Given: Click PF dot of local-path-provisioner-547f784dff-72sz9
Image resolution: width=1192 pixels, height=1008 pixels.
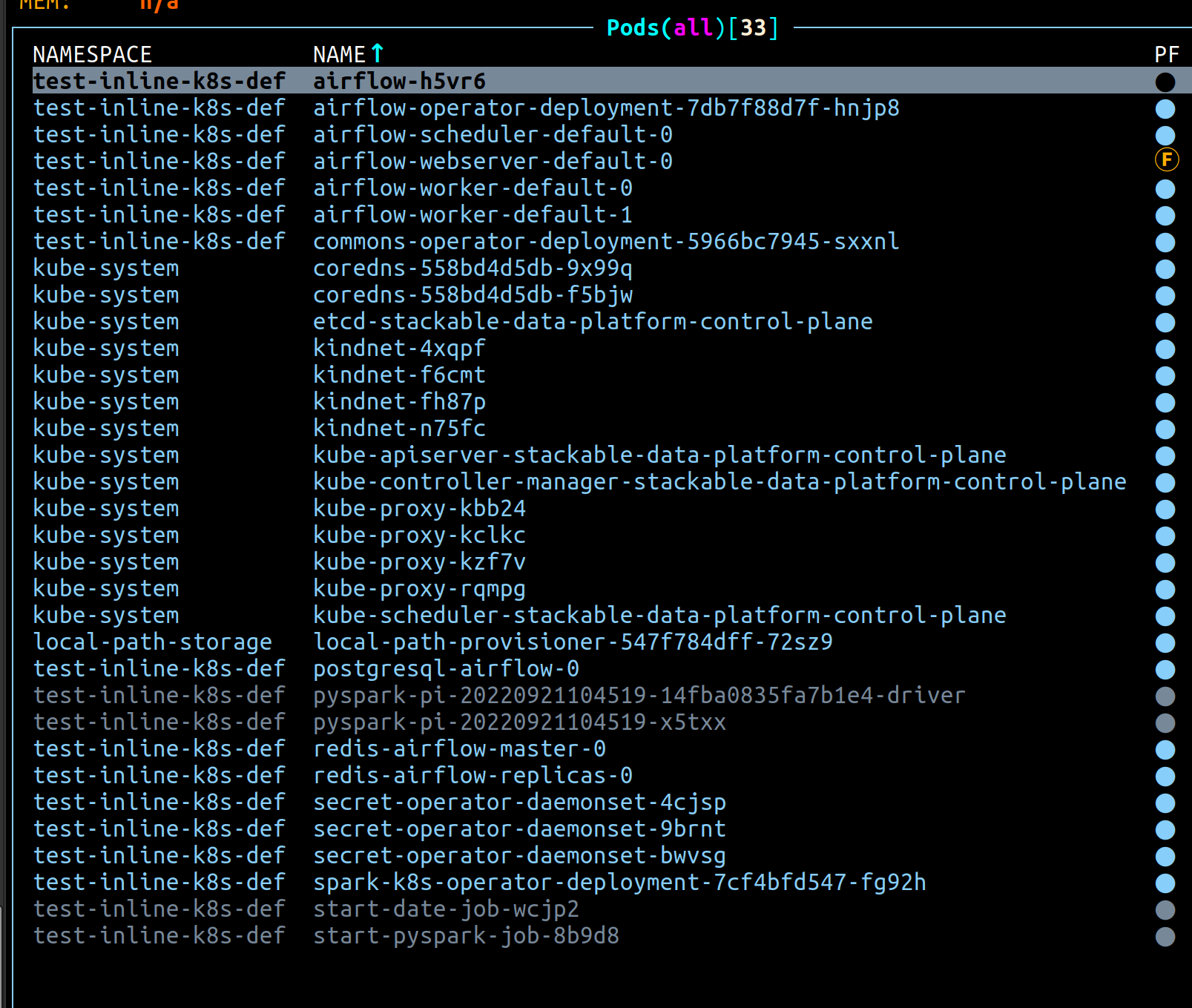Looking at the screenshot, I should pyautogui.click(x=1165, y=643).
